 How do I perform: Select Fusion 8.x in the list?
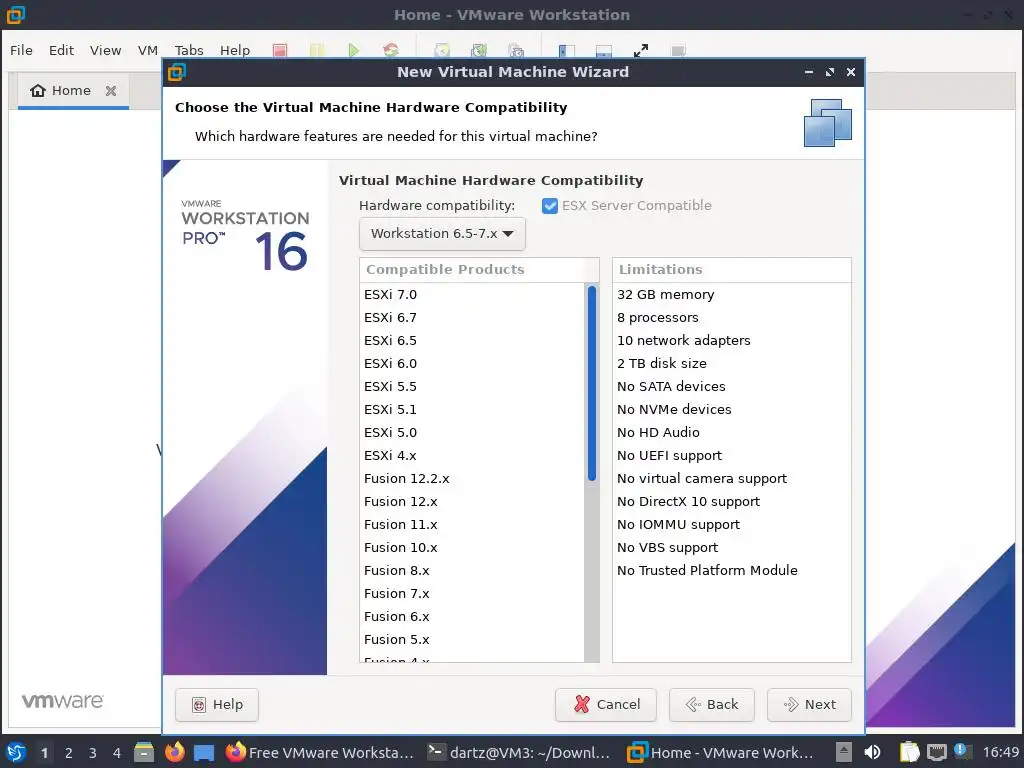[397, 571]
